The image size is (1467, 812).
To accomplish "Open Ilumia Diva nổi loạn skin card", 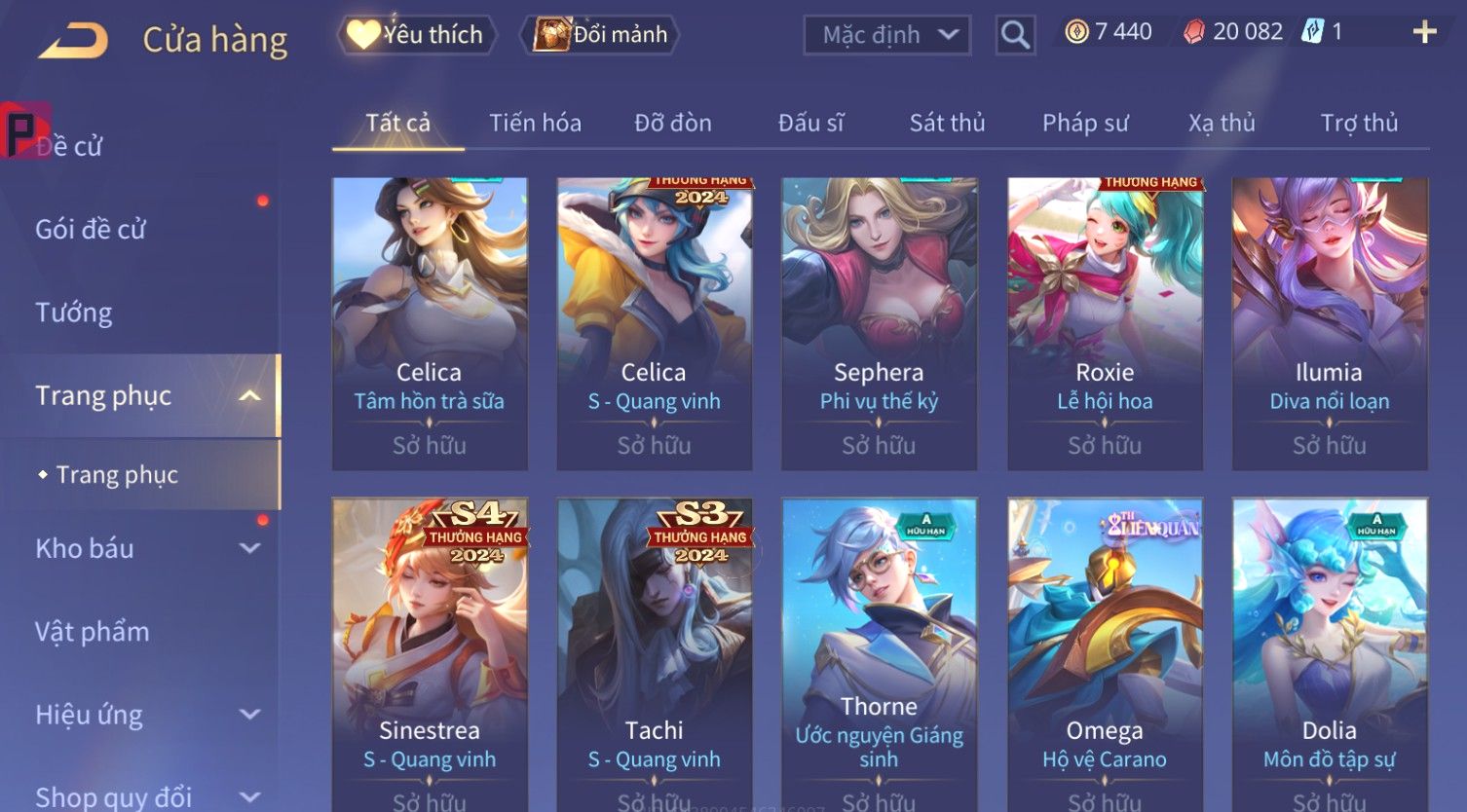I will 1330,323.
